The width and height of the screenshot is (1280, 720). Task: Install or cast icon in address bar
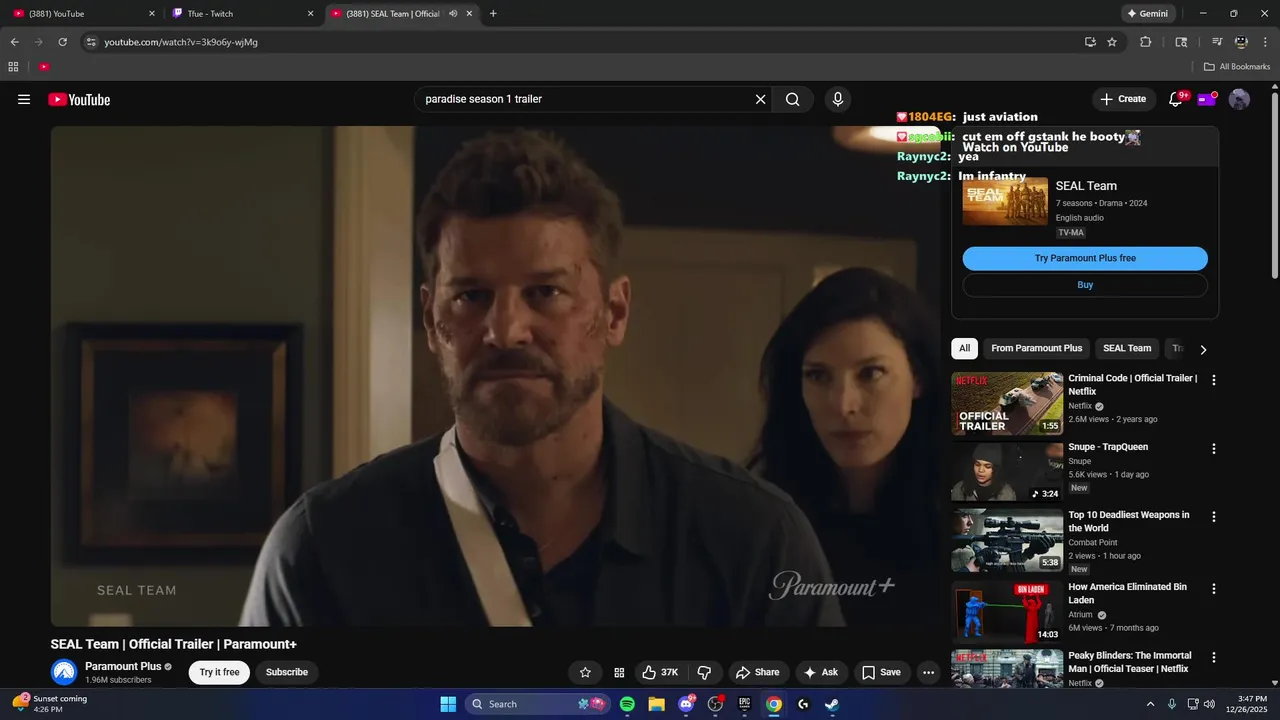[x=1090, y=42]
